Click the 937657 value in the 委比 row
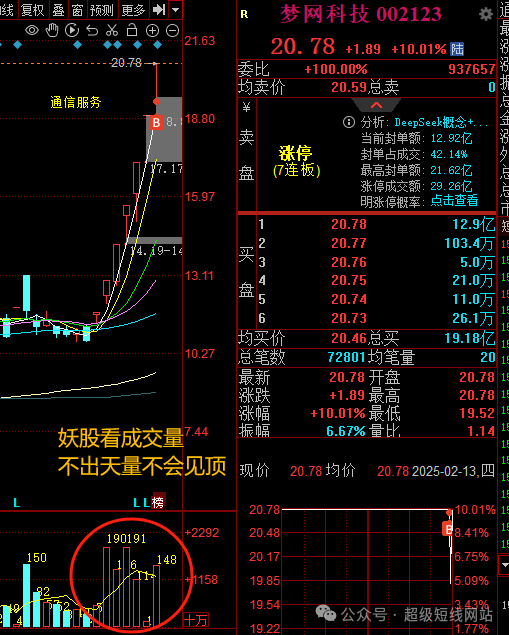Viewport: 509px width, 635px height. 472,69
